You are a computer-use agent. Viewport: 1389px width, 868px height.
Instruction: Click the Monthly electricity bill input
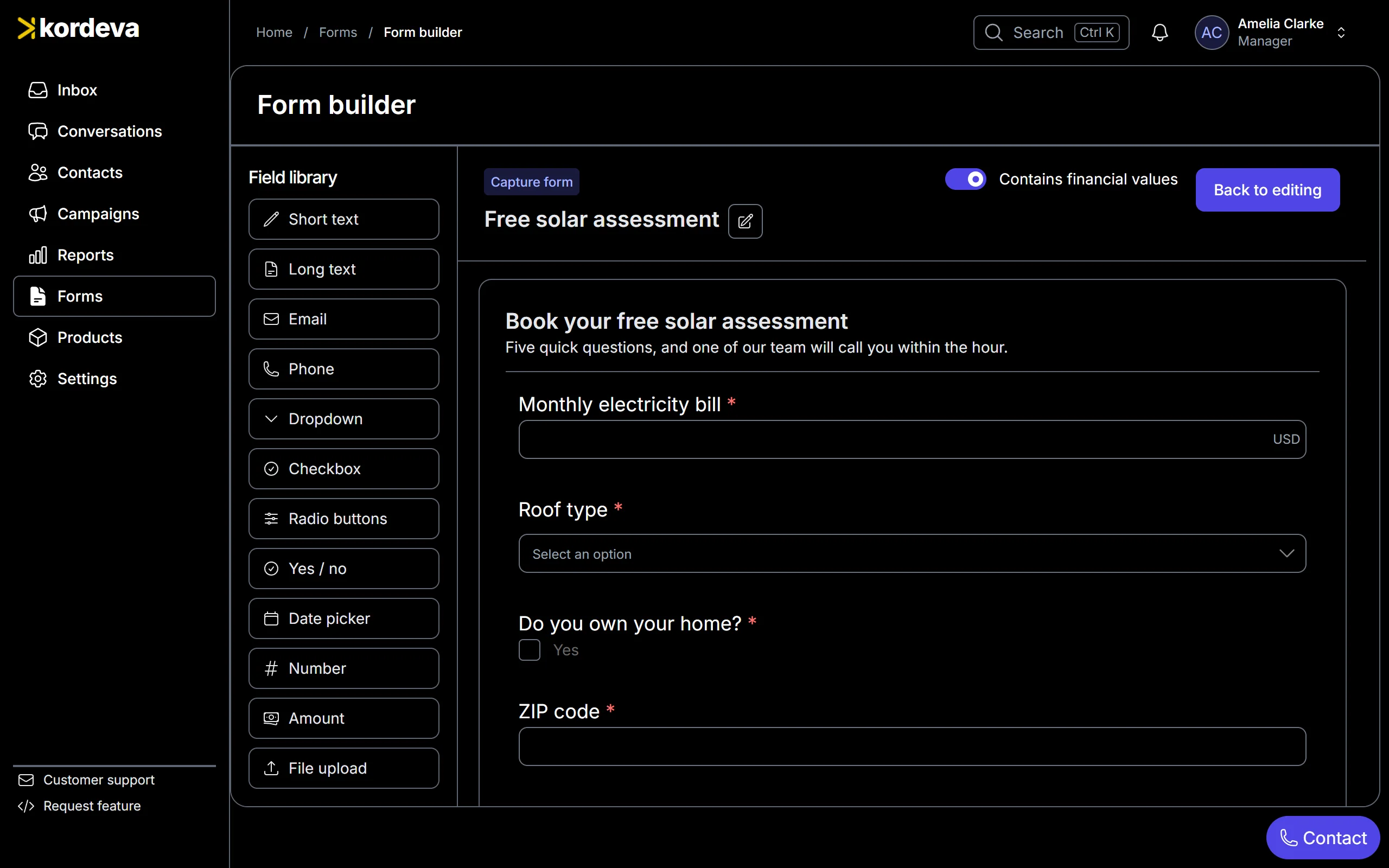click(x=912, y=439)
